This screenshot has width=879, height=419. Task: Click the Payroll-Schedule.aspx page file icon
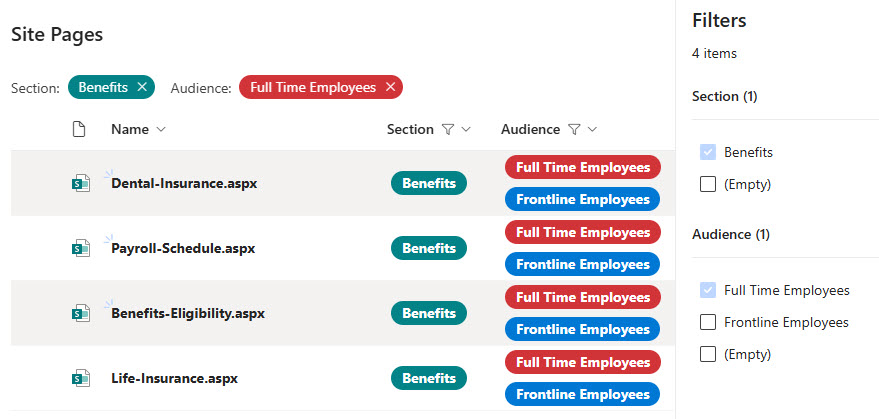81,248
